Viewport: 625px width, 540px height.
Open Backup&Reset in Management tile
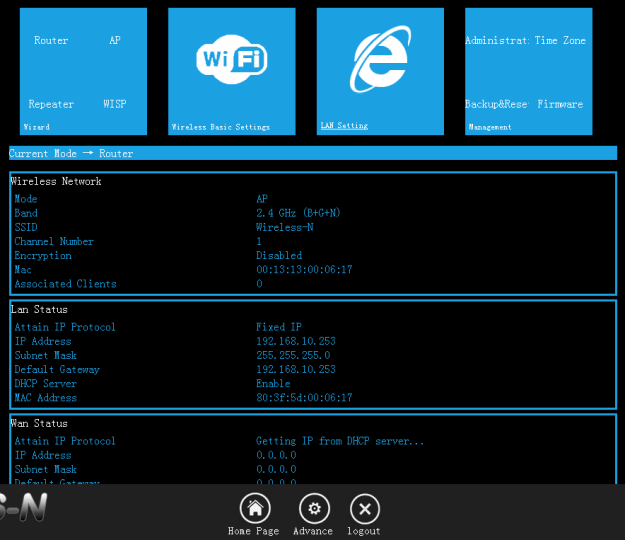[497, 104]
